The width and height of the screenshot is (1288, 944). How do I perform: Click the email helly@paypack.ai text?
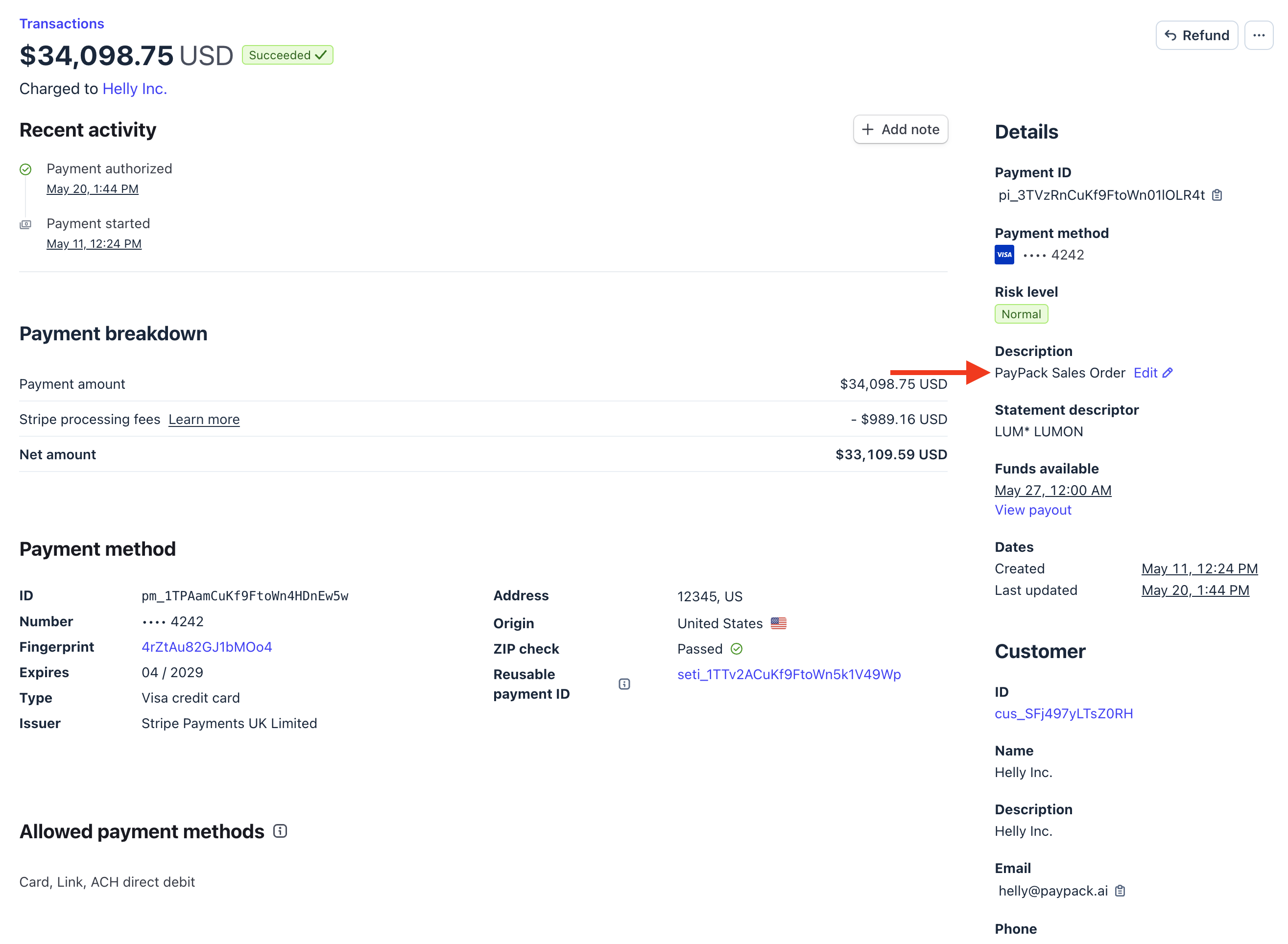(x=1052, y=891)
